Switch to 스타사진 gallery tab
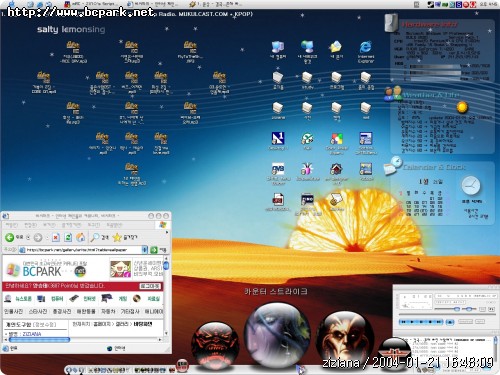This screenshot has width=500, height=375. (38, 311)
